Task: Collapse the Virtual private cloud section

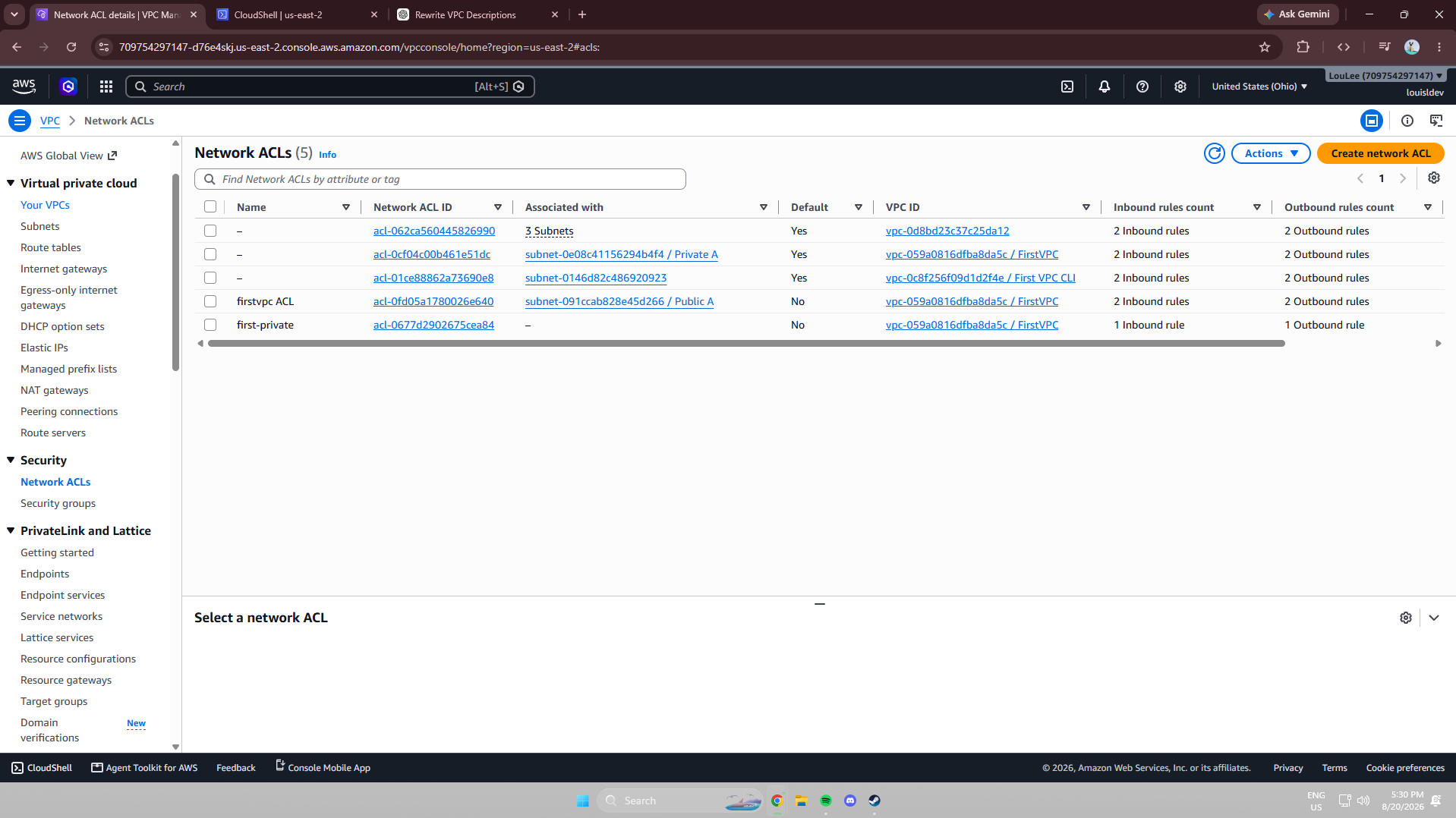Action: pyautogui.click(x=11, y=183)
